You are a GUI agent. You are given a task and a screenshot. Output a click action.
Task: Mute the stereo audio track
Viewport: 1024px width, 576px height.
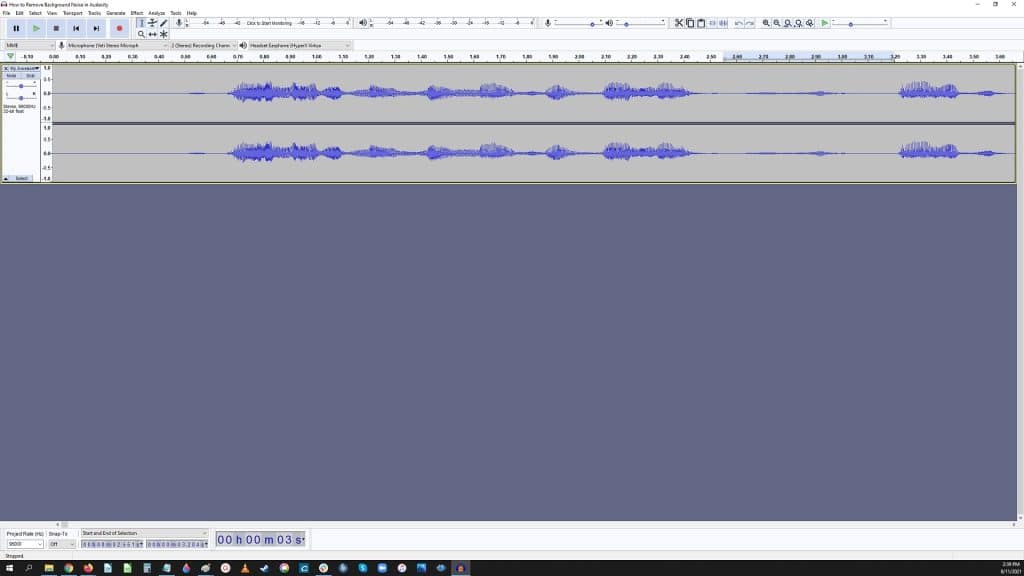pos(11,76)
